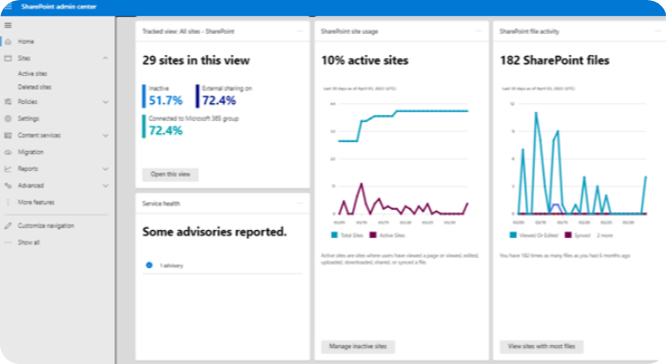Click the 29 sites in this view heading
This screenshot has width=667, height=364.
point(196,60)
